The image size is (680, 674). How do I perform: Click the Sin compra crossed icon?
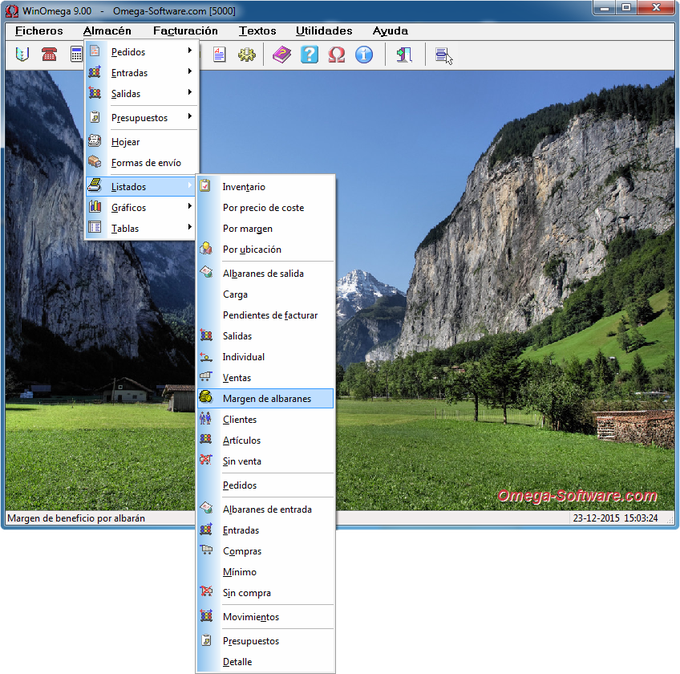(206, 591)
